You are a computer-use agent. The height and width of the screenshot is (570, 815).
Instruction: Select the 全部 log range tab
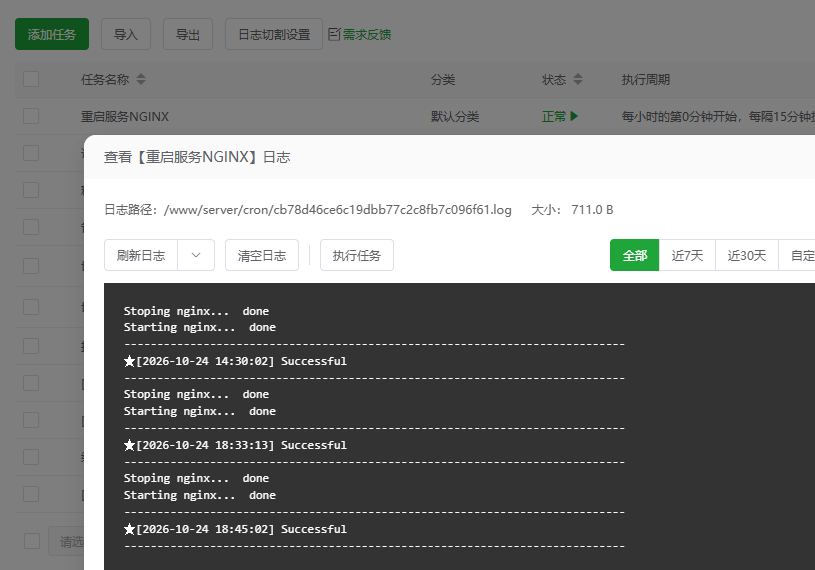(x=635, y=255)
